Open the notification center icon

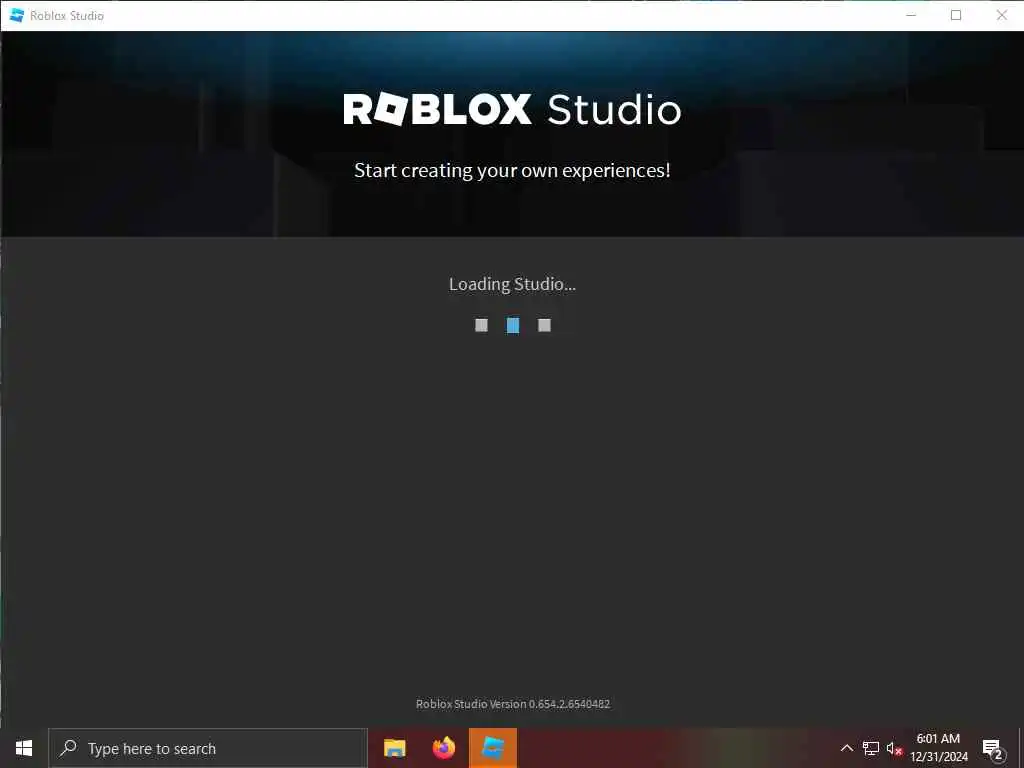tap(992, 749)
